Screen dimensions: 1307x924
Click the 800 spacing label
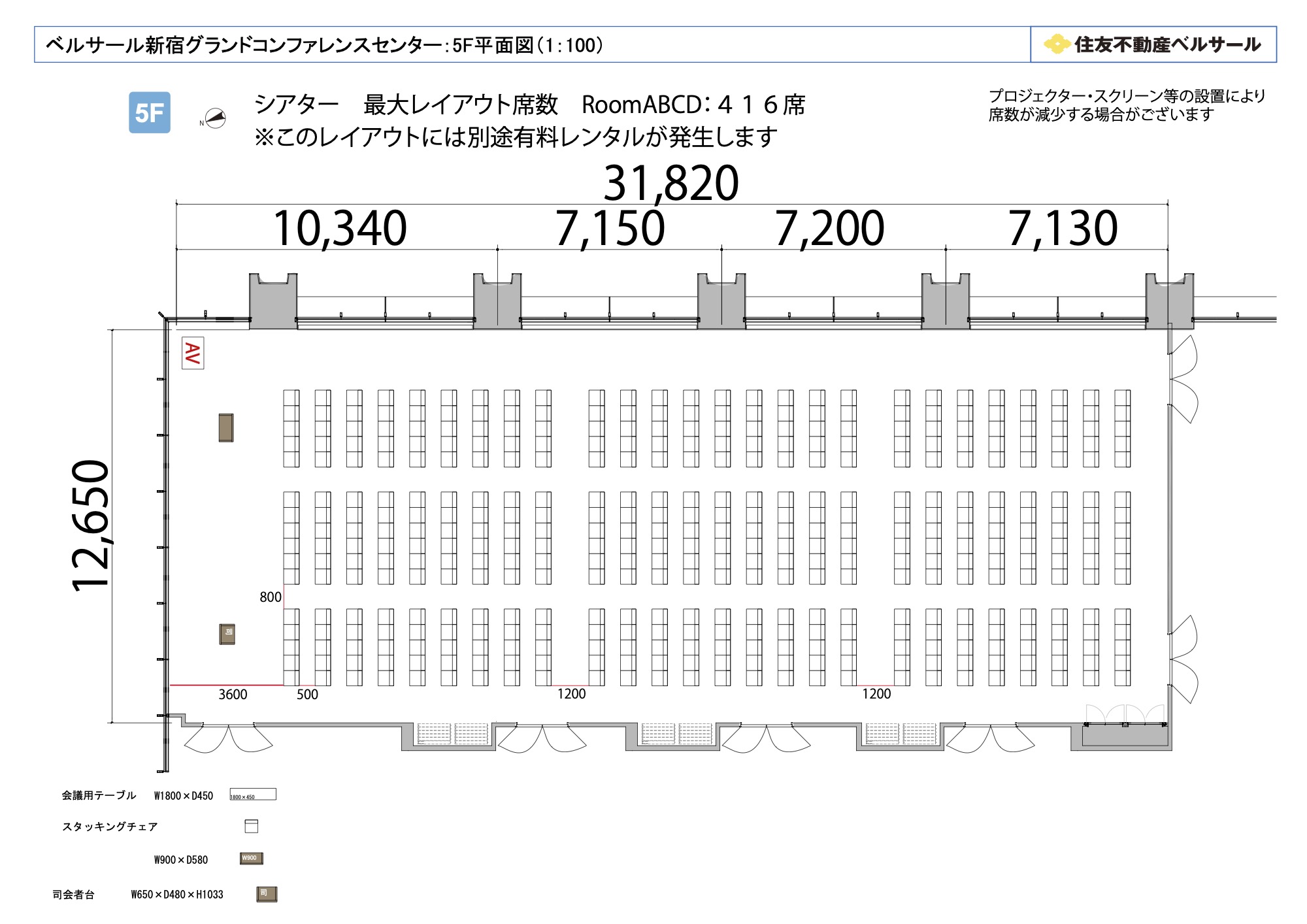pyautogui.click(x=271, y=597)
